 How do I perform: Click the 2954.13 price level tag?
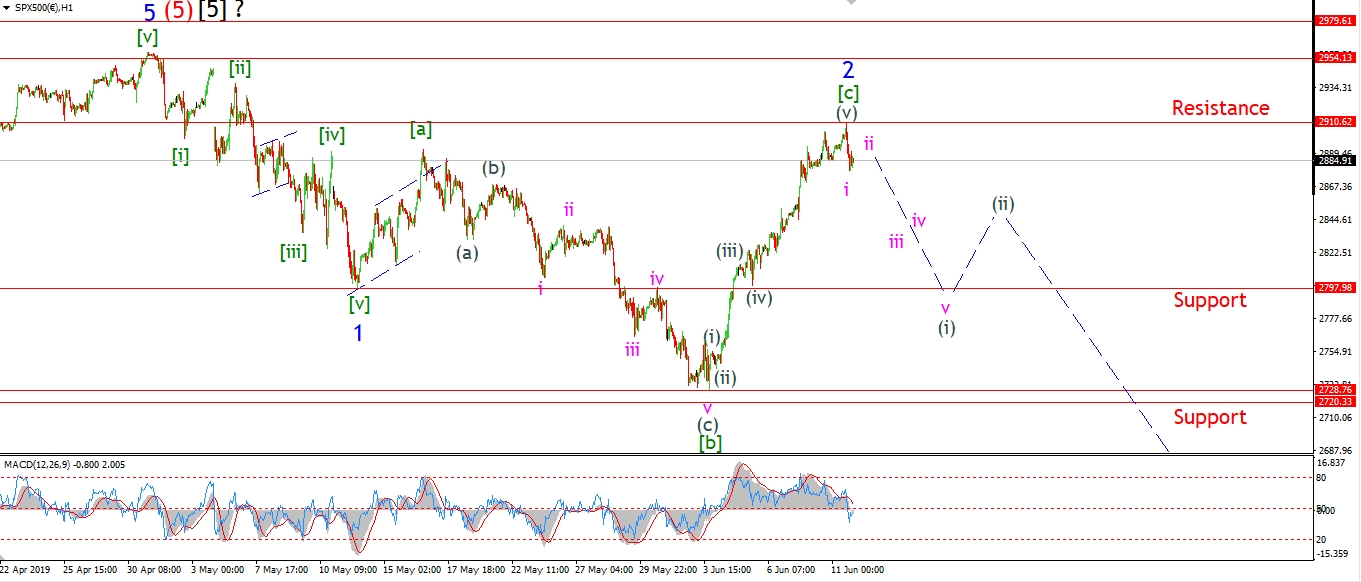1336,58
